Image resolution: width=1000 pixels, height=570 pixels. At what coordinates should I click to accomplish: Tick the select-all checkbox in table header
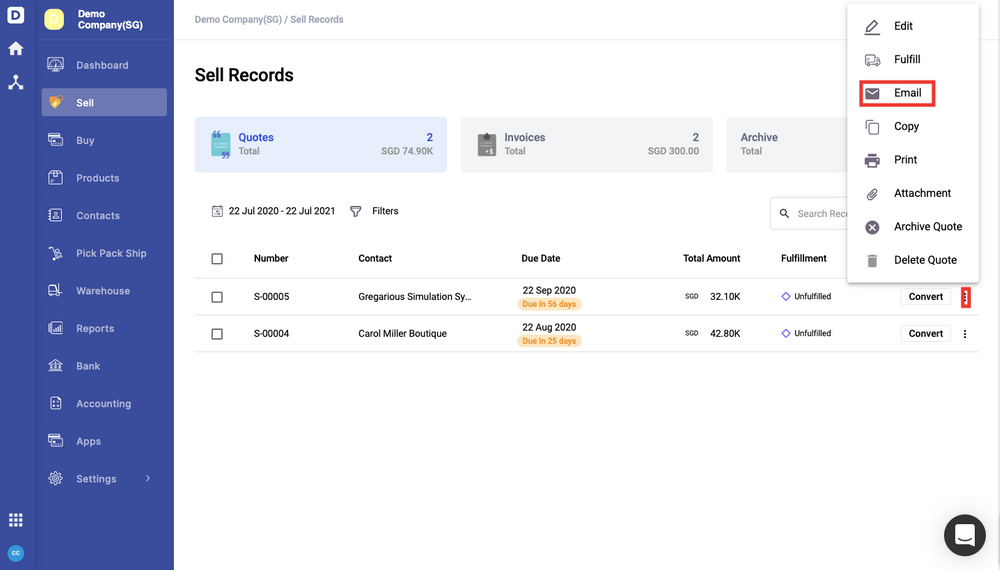217,259
